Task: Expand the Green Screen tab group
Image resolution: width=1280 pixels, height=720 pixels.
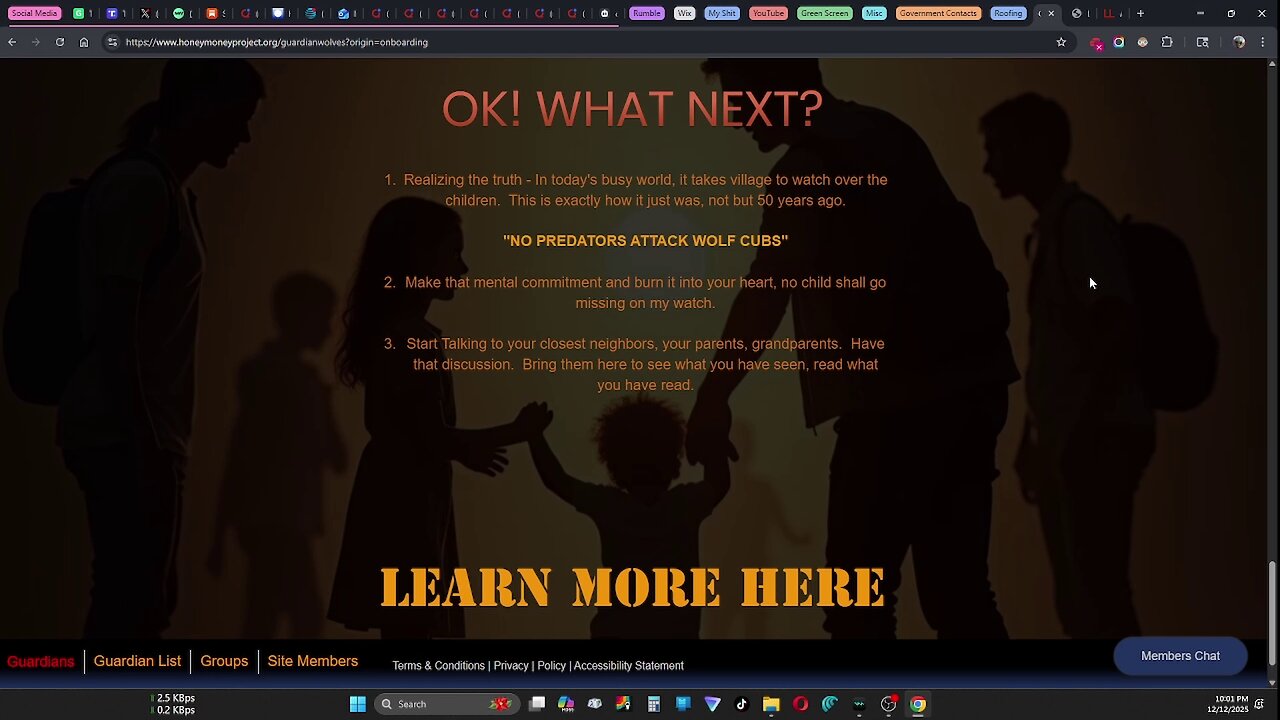Action: tap(824, 13)
